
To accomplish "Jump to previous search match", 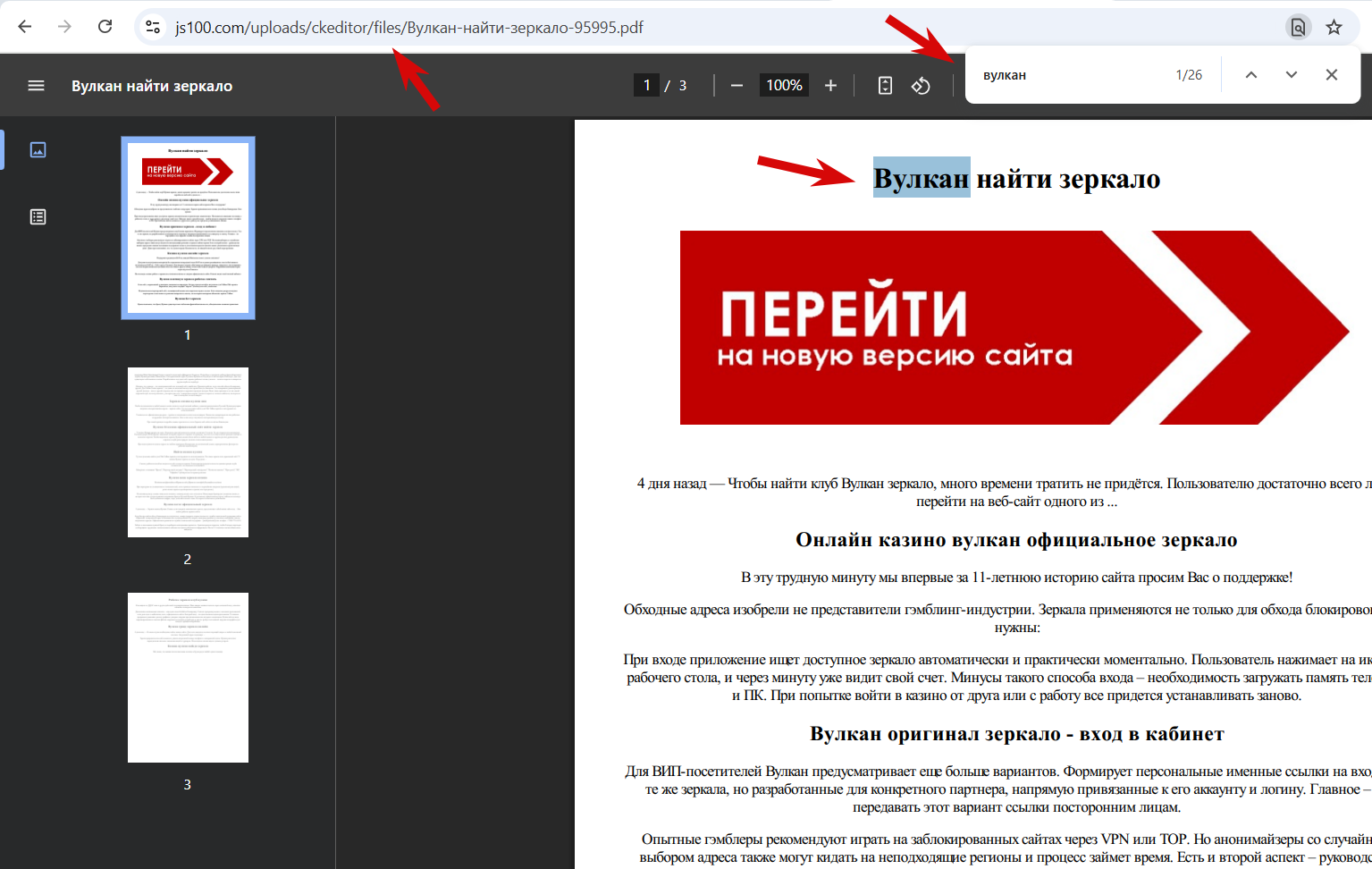I will [1251, 75].
